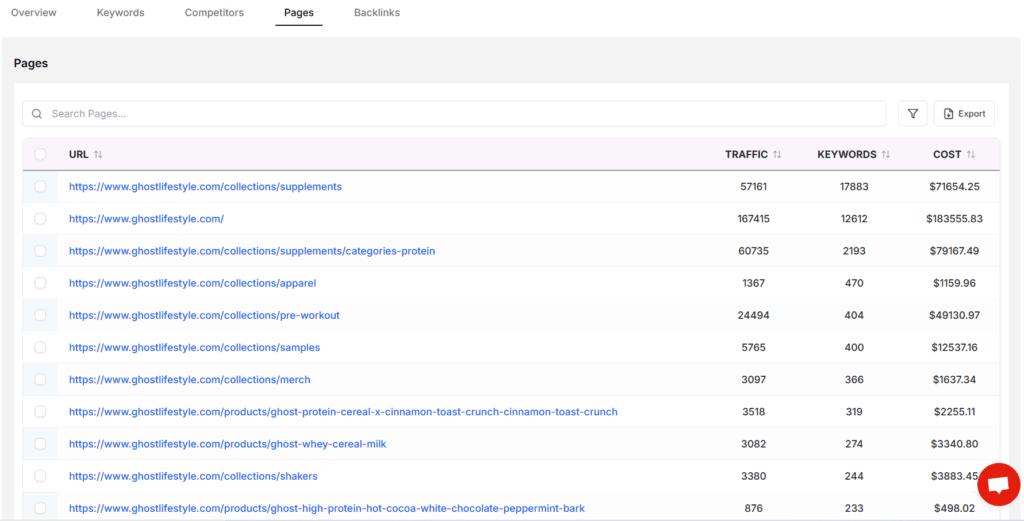This screenshot has width=1024, height=521.
Task: Check the ghost-whey-cereal-milk row checkbox
Action: point(40,444)
